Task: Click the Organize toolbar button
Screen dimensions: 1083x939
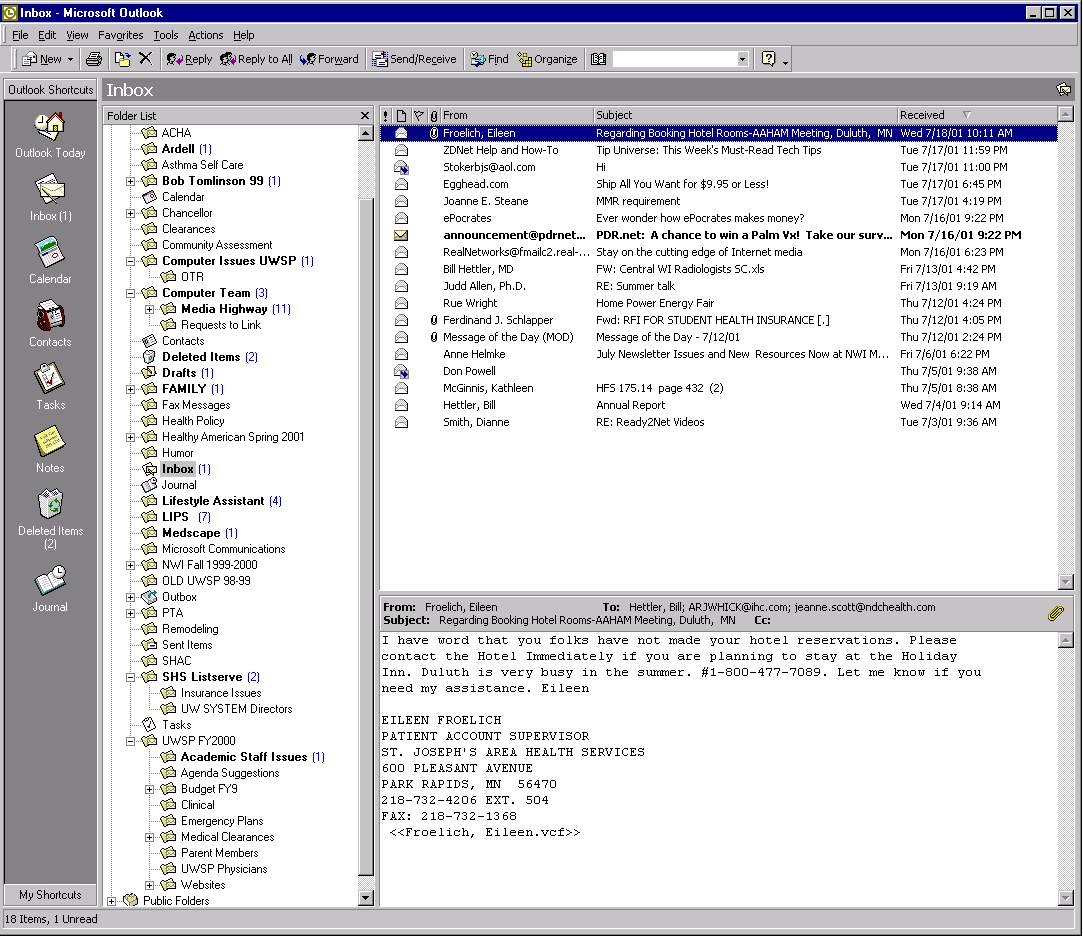Action: tap(548, 59)
